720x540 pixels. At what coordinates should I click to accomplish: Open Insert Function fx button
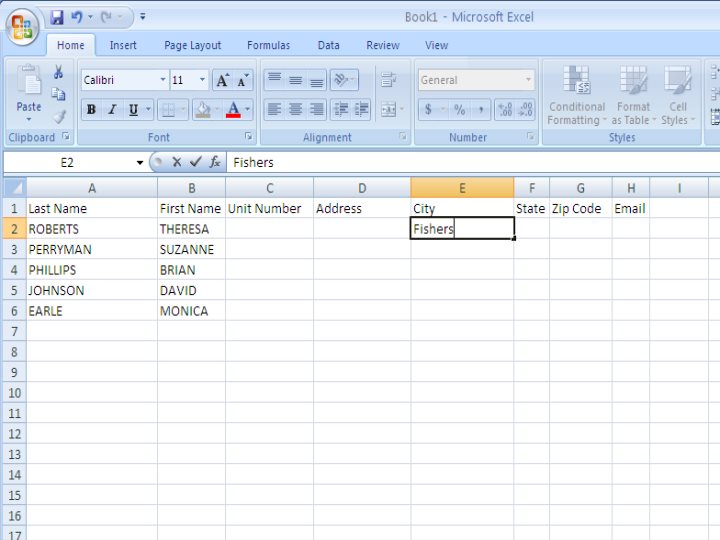215,162
